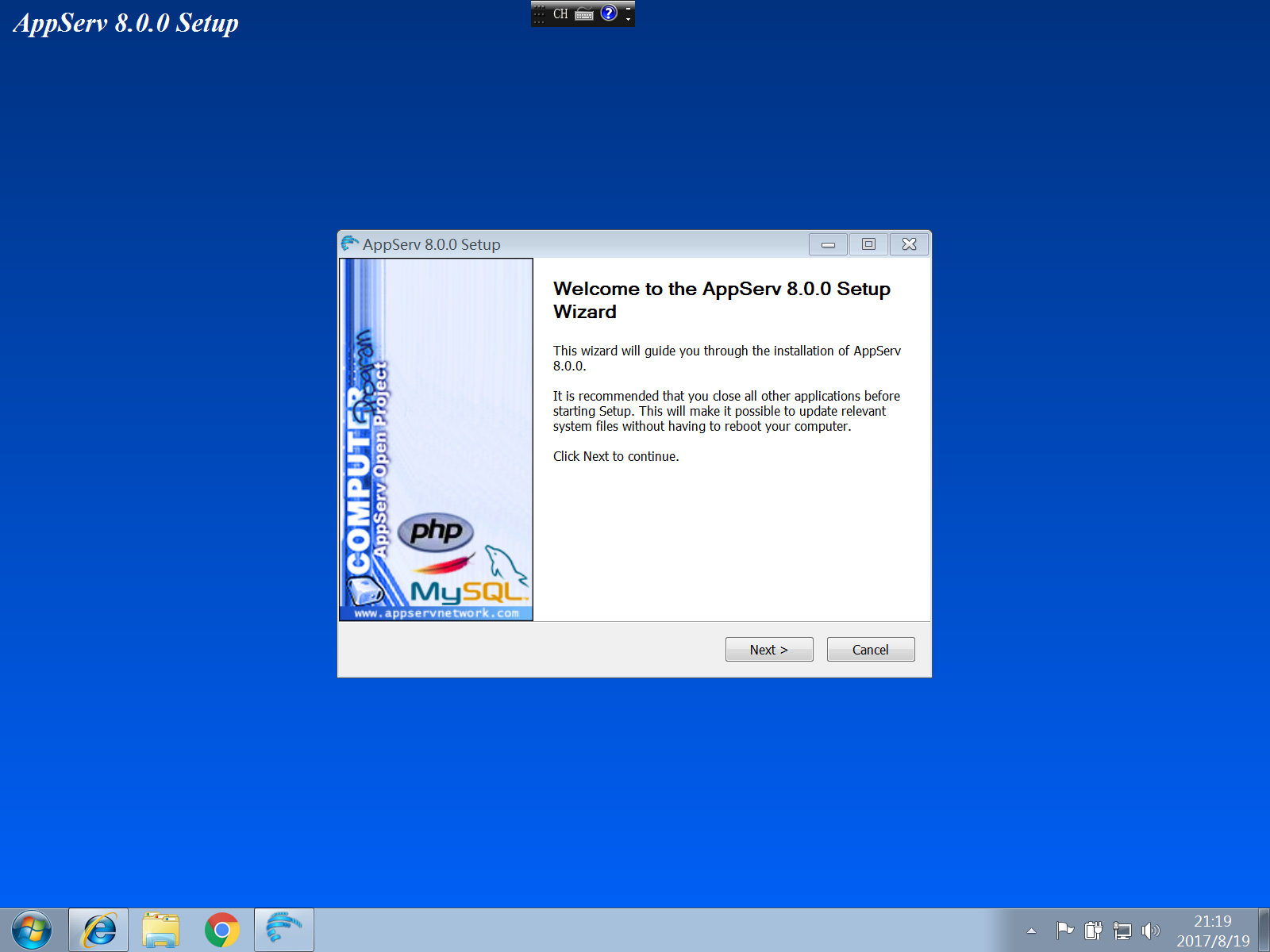The height and width of the screenshot is (952, 1270).
Task: Launch Internet Explorer from the taskbar
Action: 99,930
